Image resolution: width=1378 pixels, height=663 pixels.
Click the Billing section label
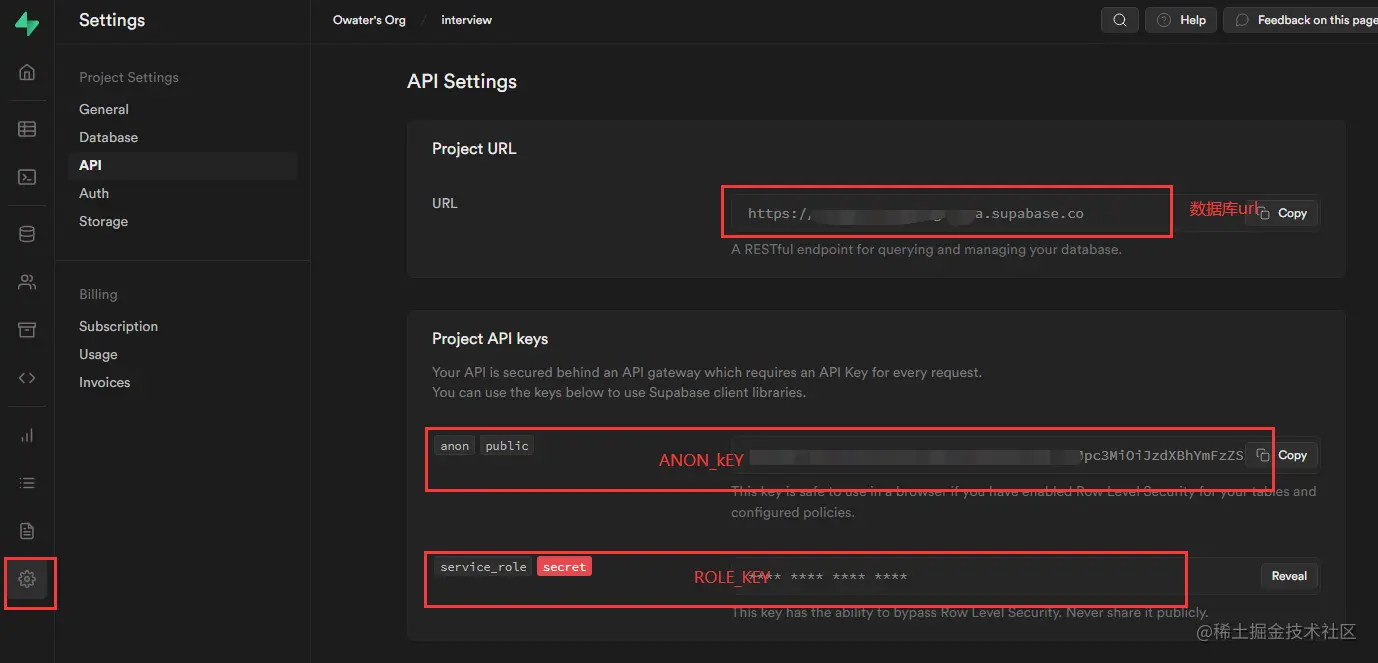tap(98, 294)
